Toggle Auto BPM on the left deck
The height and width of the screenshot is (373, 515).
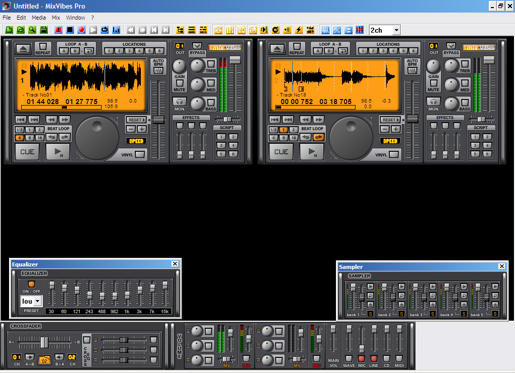(x=158, y=70)
